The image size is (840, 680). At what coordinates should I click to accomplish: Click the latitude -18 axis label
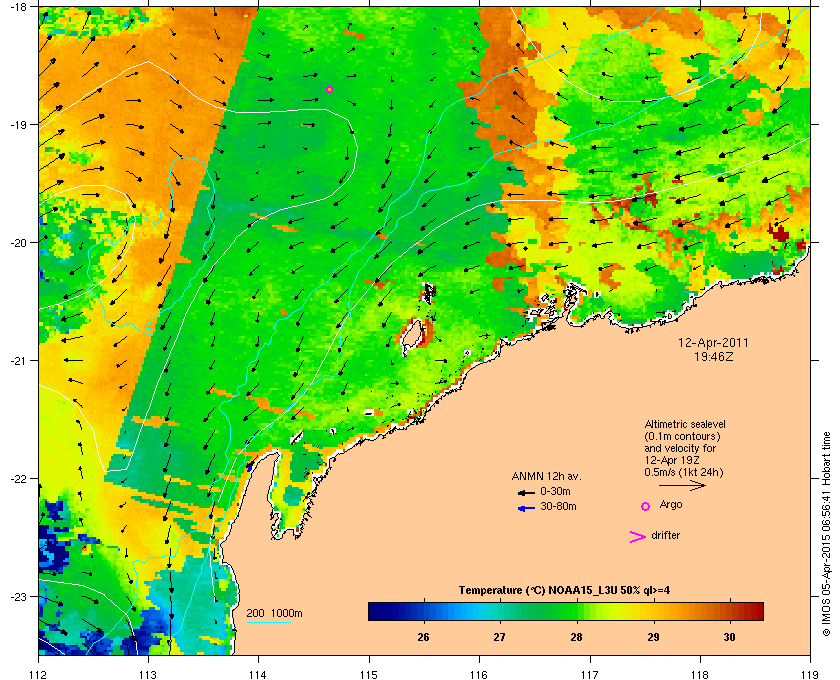point(18,7)
